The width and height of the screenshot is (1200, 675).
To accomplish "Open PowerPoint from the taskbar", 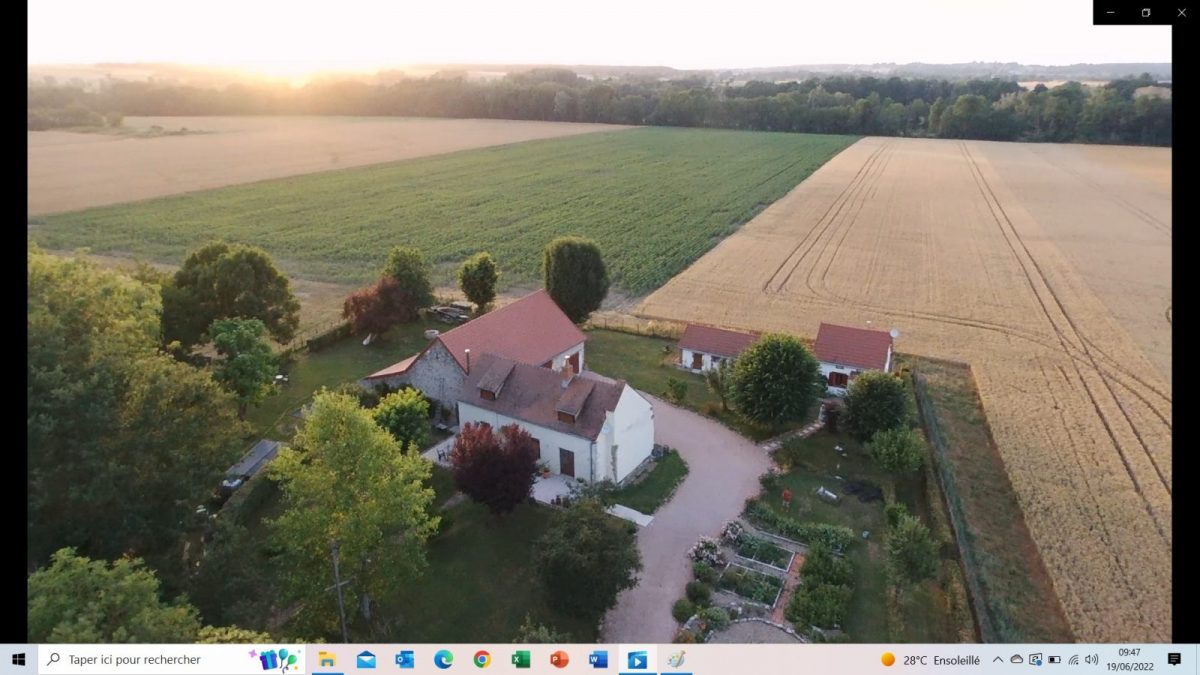I will pos(559,659).
